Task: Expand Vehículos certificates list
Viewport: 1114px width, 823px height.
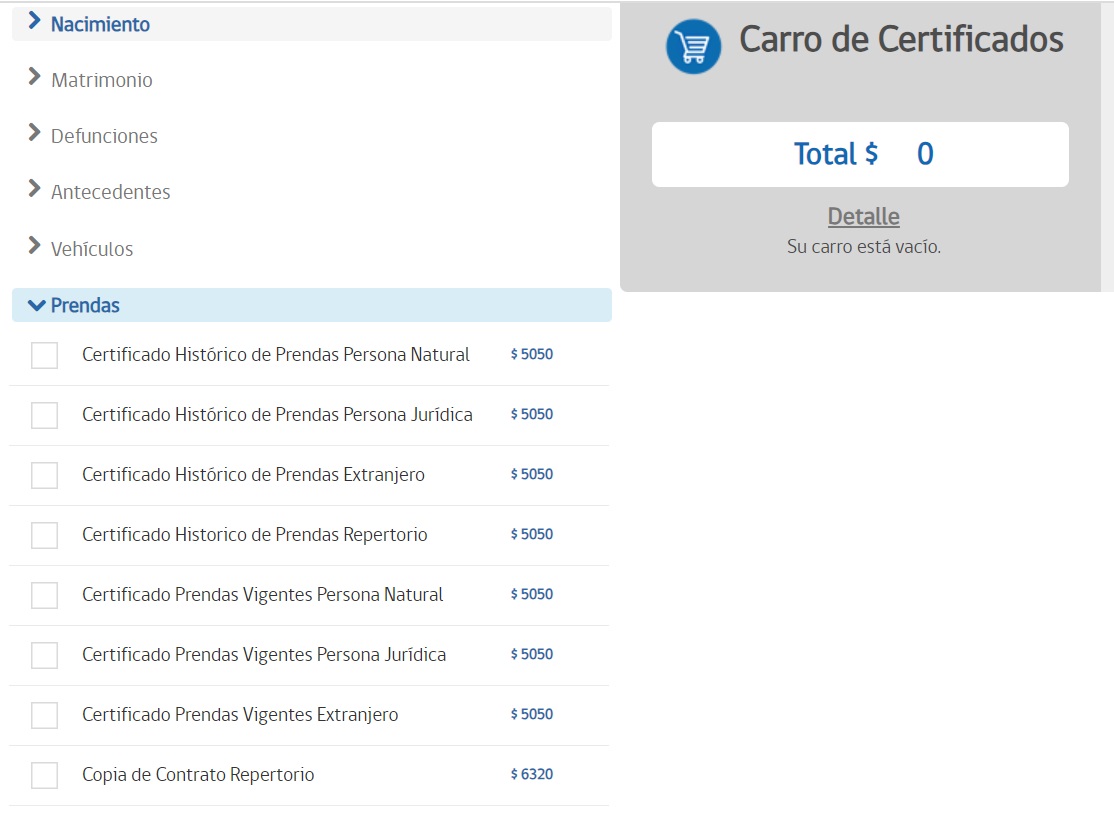Action: (x=92, y=249)
